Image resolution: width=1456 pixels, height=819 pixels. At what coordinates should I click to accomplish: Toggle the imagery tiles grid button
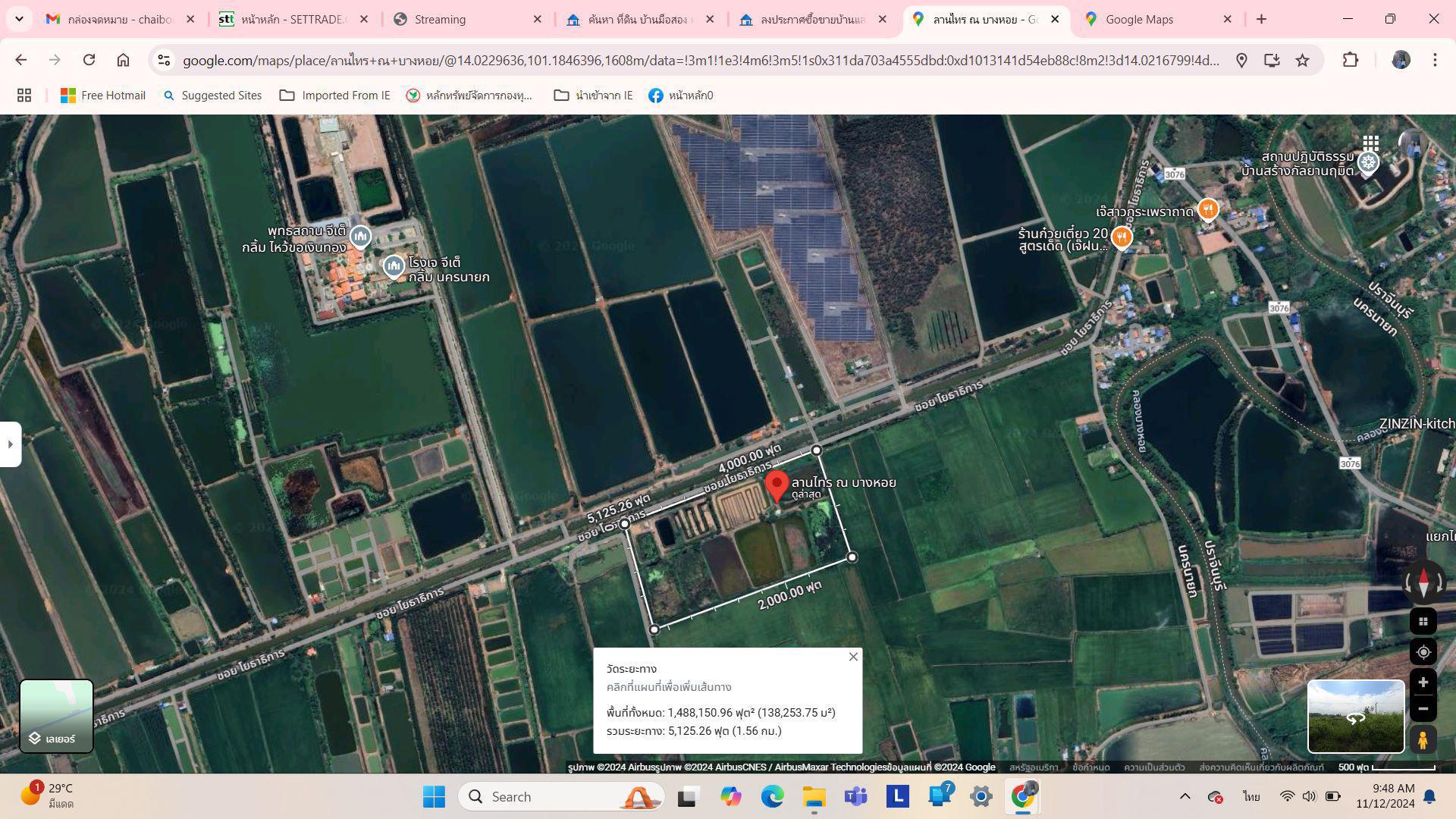[x=1423, y=622]
